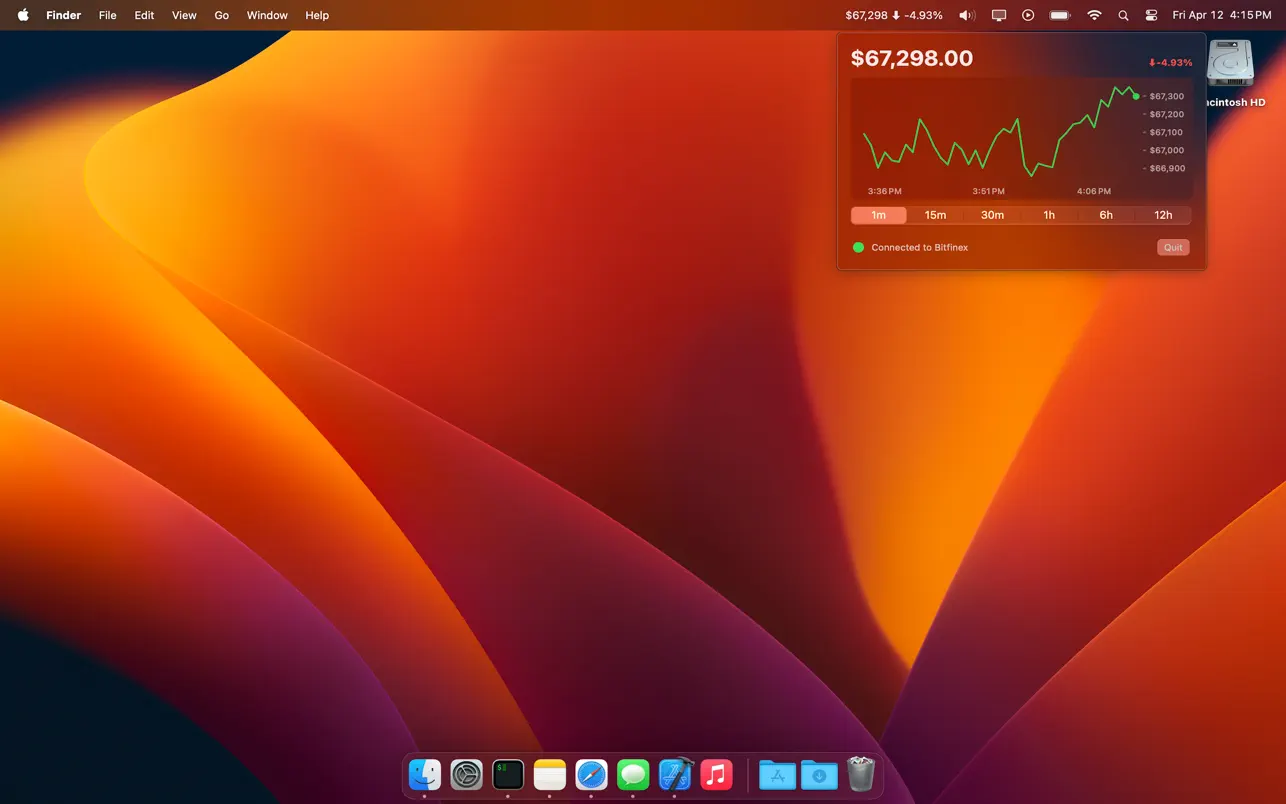Open the Wi-Fi menu
The width and height of the screenshot is (1286, 804).
point(1094,15)
